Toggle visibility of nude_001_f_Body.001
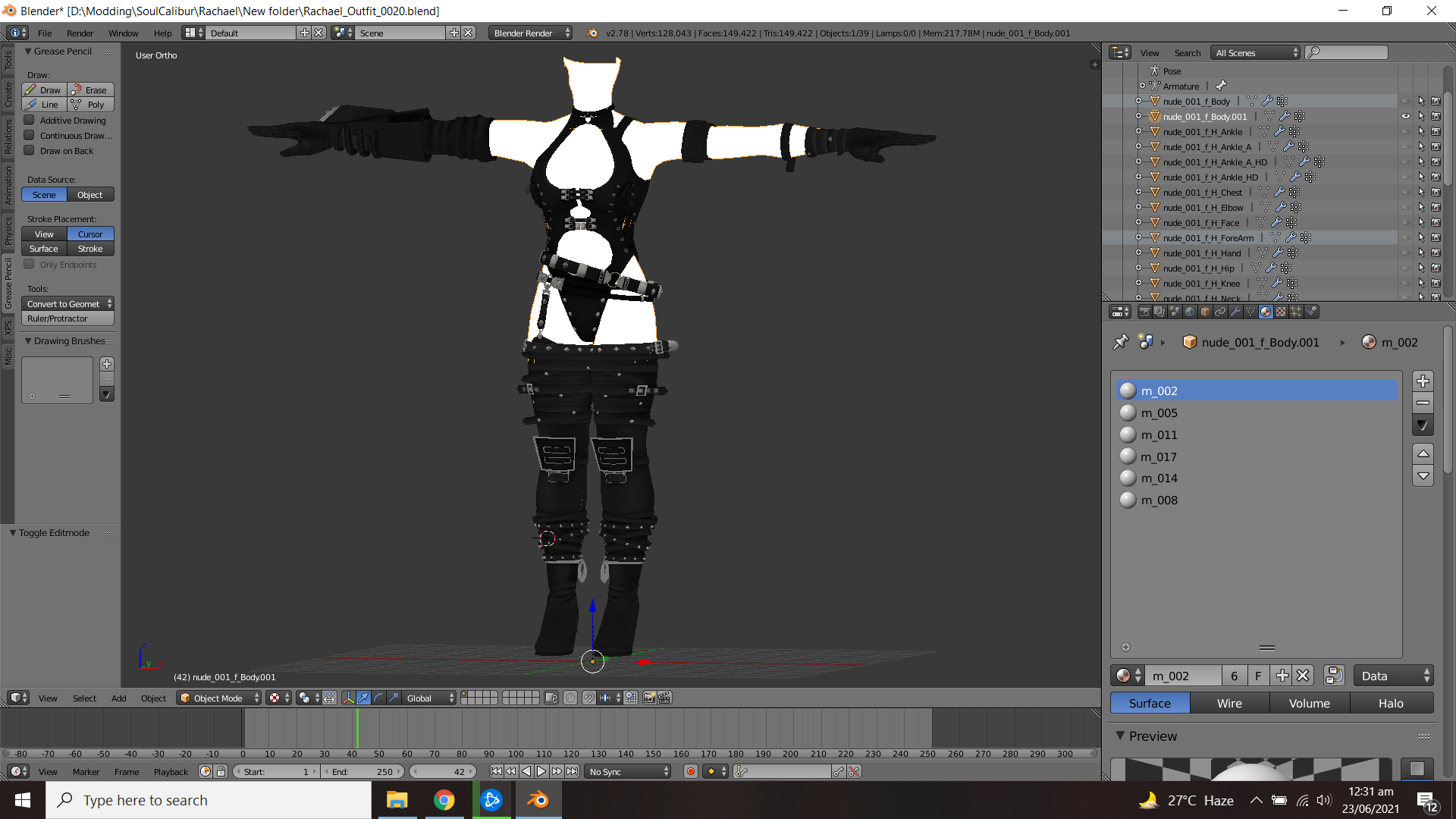Screen dimensions: 1456x819 coord(1406,116)
